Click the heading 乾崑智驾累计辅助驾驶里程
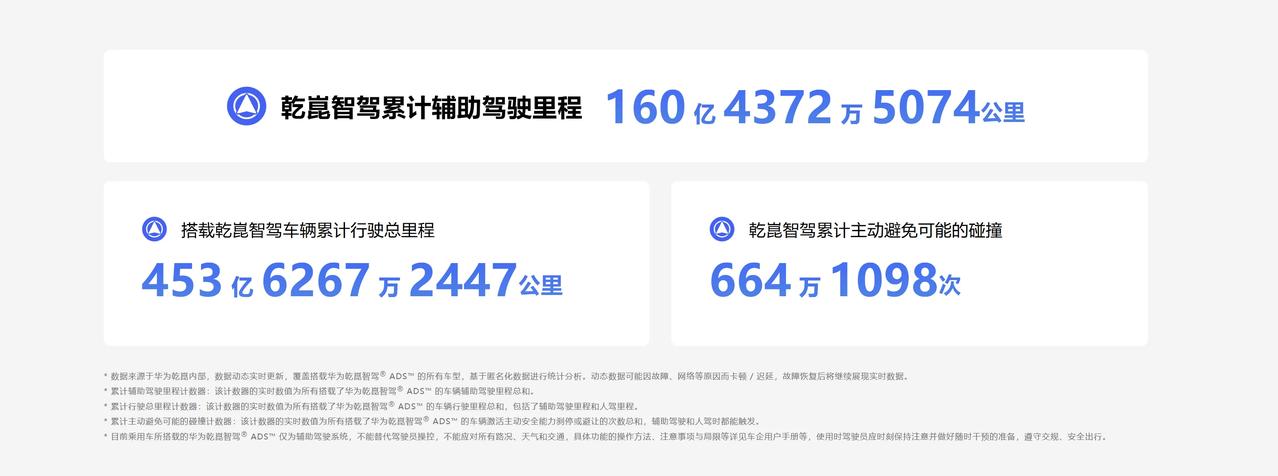The height and width of the screenshot is (476, 1278). coord(431,107)
